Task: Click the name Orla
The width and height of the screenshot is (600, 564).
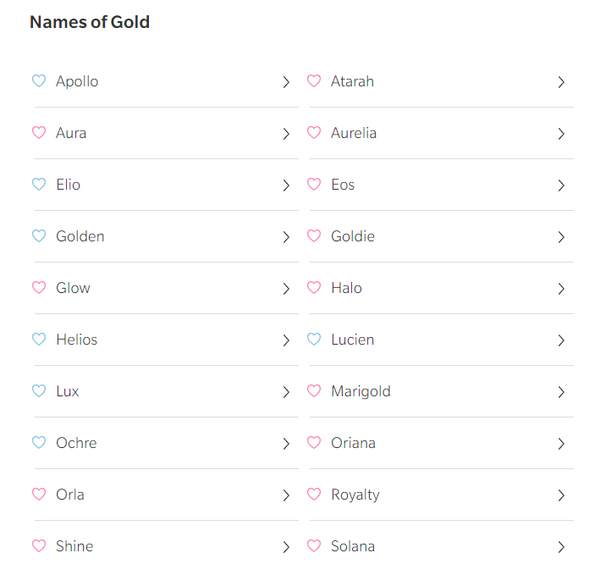Action: (70, 495)
